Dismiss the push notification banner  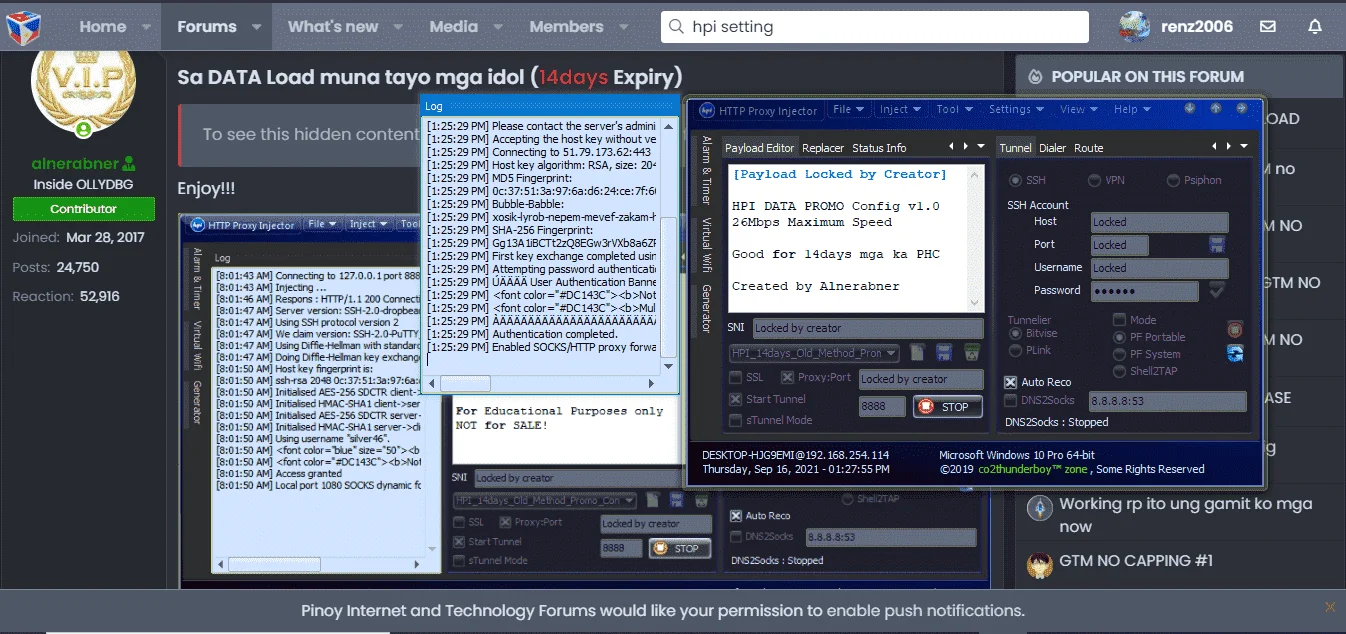1330,607
